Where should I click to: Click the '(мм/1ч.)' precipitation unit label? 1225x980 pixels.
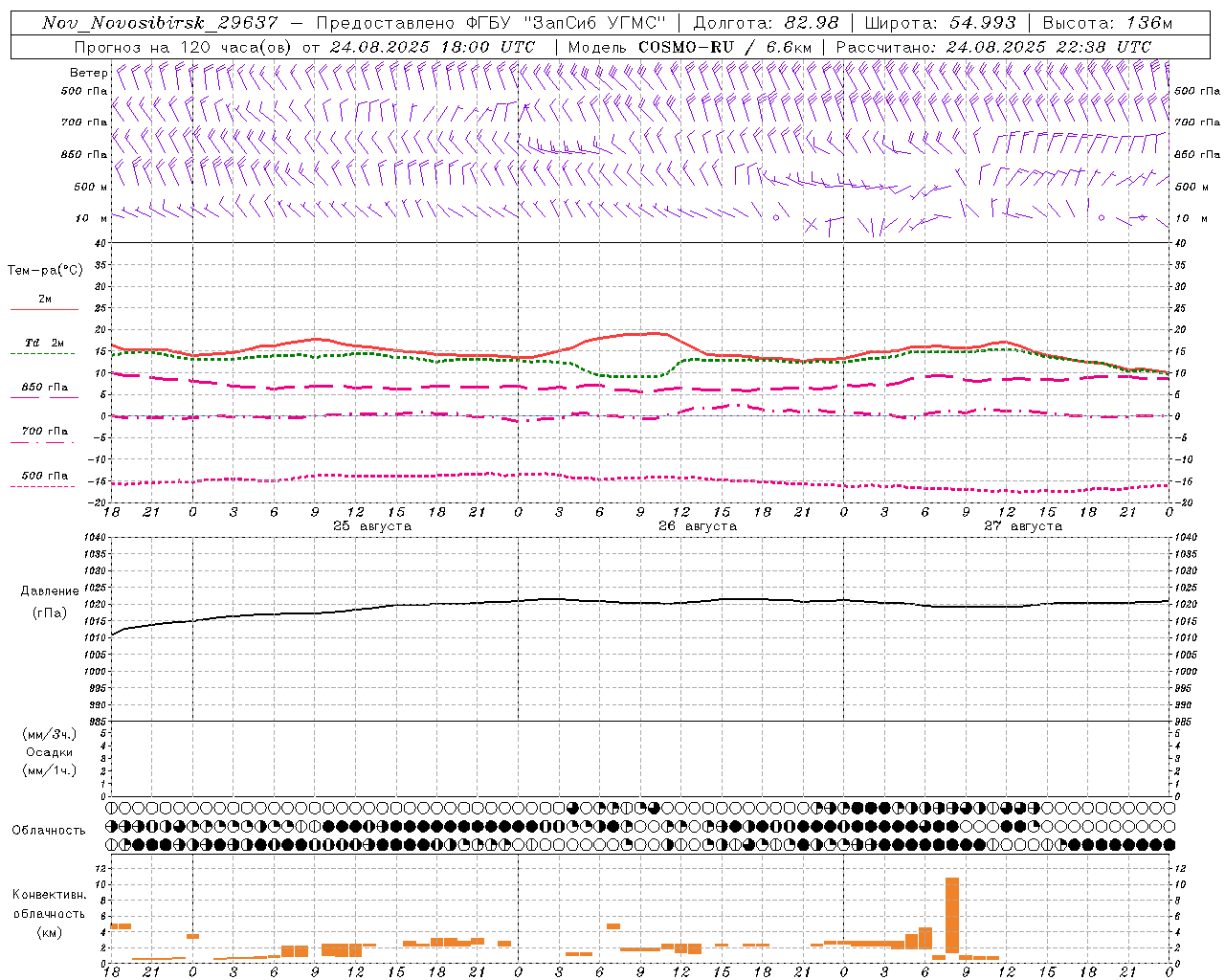tap(50, 770)
